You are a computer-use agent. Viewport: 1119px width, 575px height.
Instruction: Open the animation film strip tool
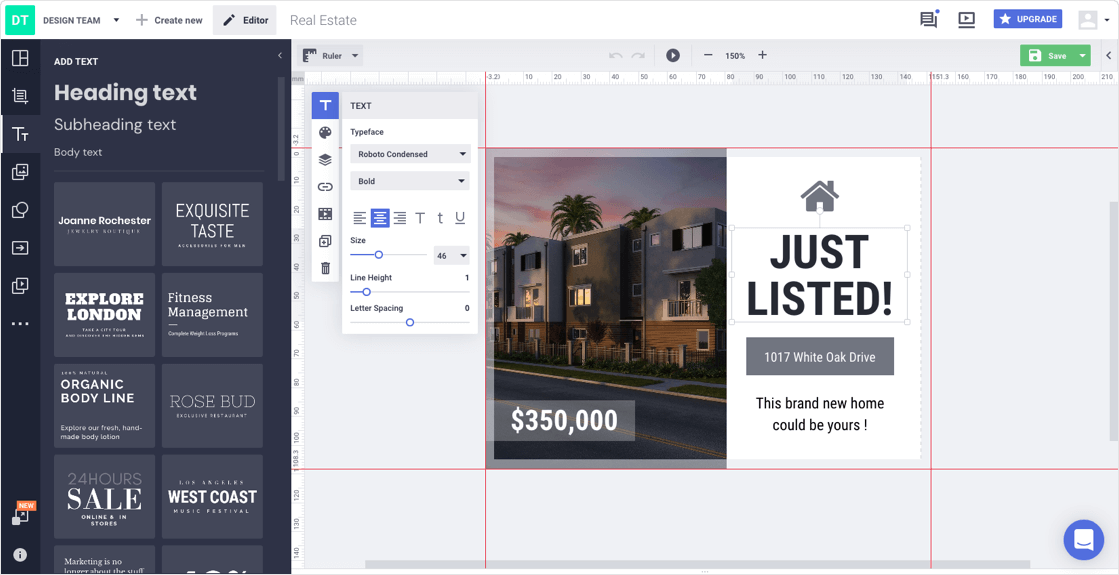pyautogui.click(x=325, y=214)
